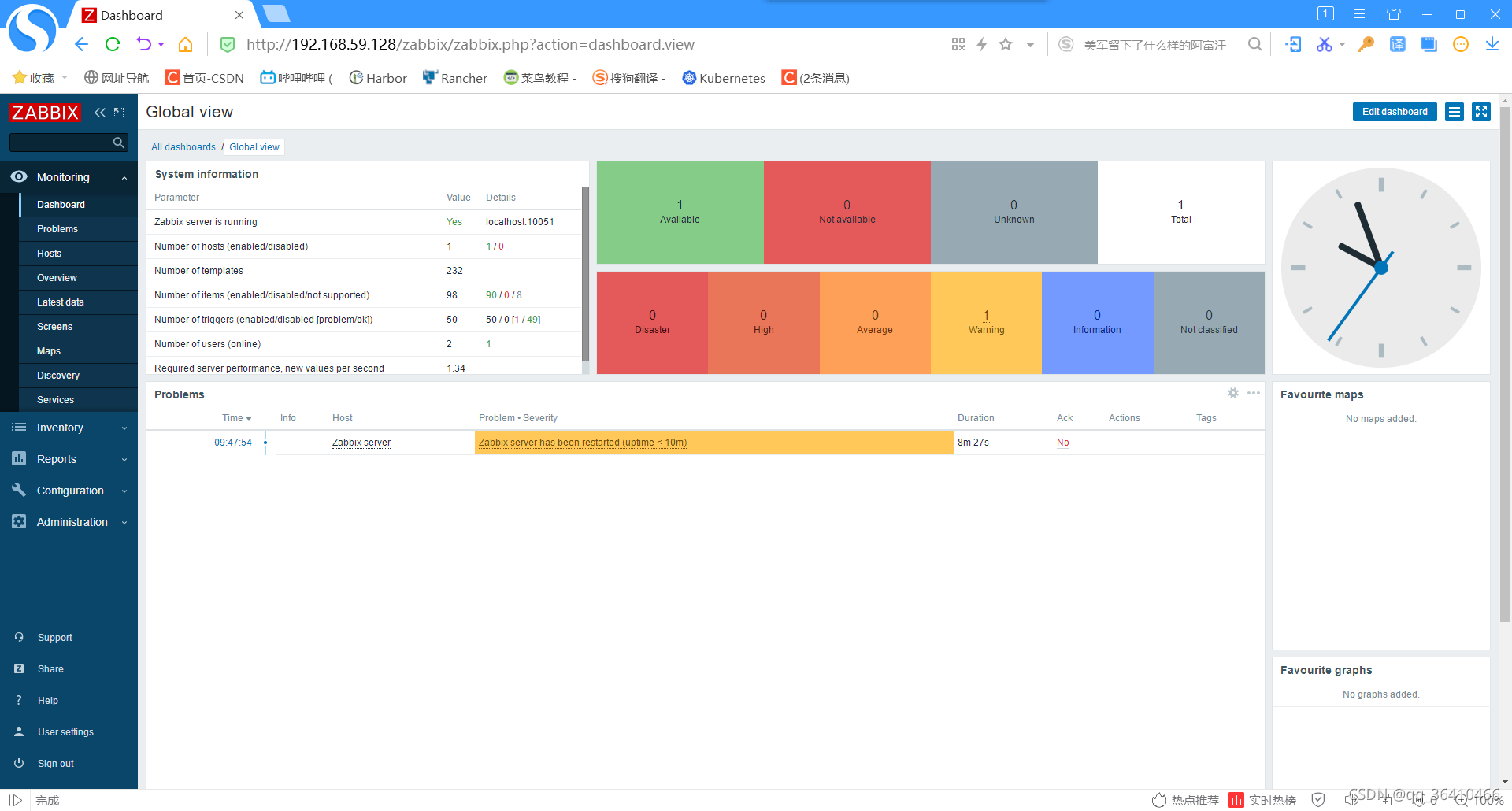Click the sidebar search magnifier icon
This screenshot has width=1512, height=811.
(x=118, y=143)
